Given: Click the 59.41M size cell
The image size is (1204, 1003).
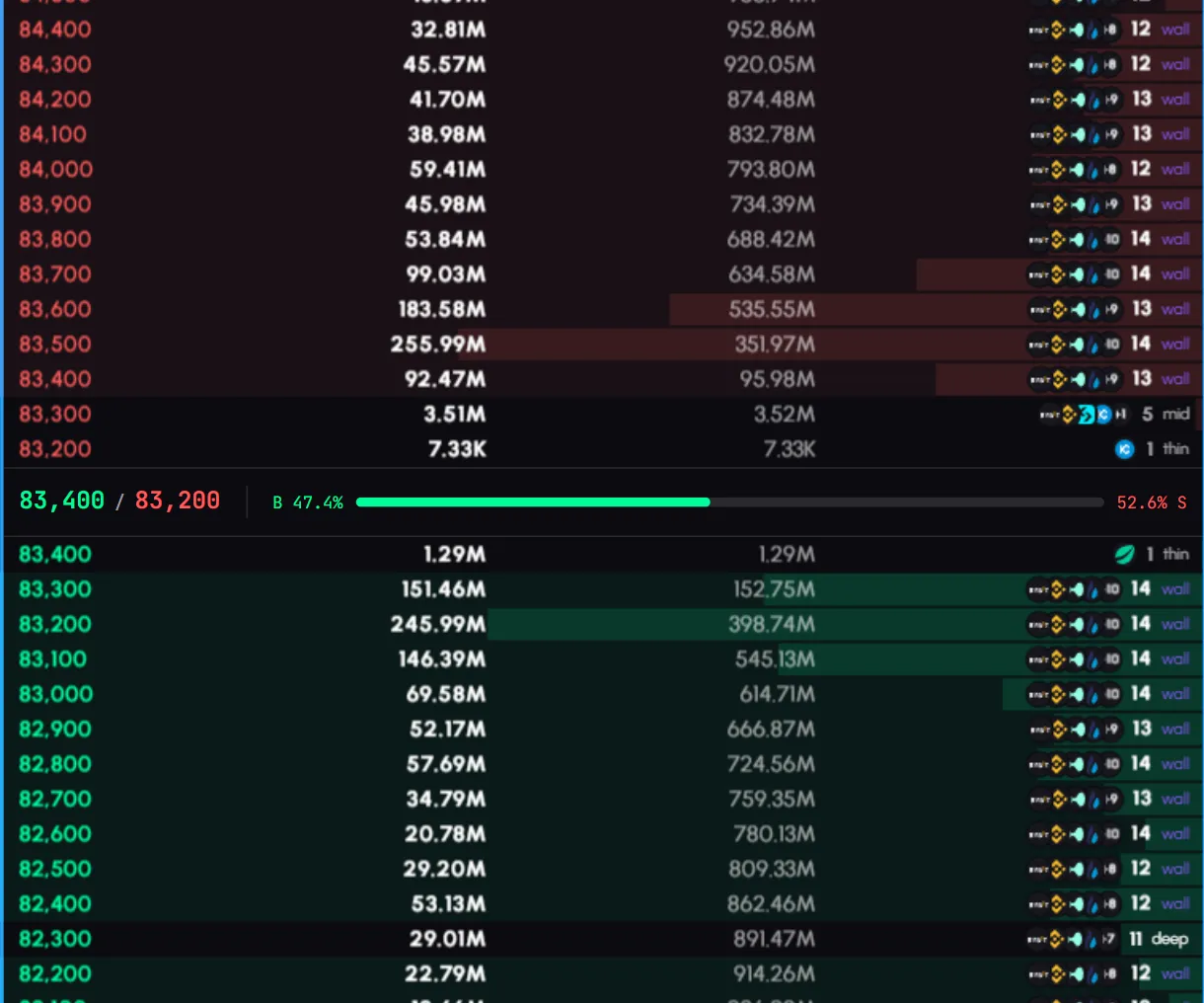Looking at the screenshot, I should [x=448, y=170].
